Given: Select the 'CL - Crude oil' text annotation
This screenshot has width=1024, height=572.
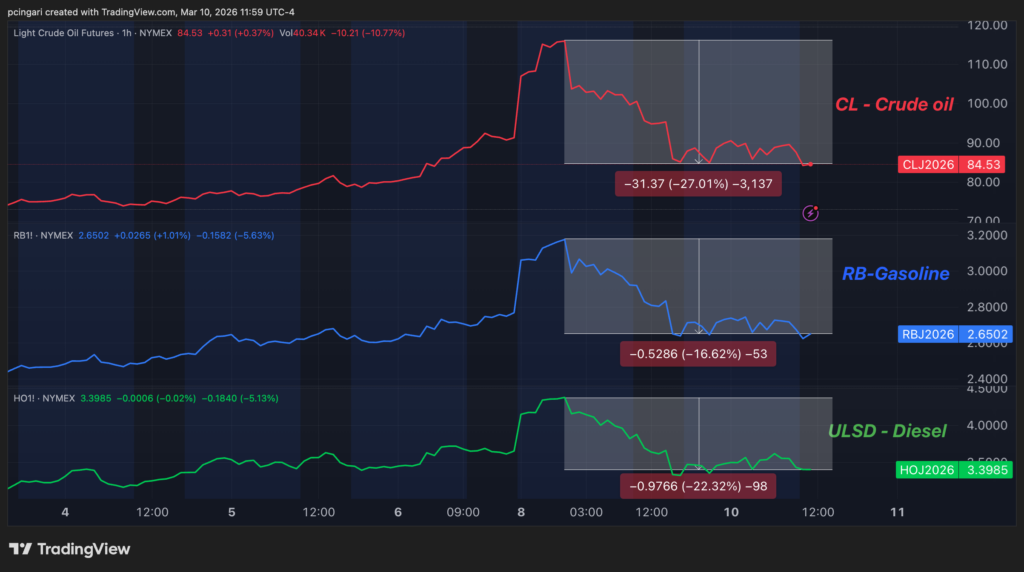Looking at the screenshot, I should (x=894, y=105).
